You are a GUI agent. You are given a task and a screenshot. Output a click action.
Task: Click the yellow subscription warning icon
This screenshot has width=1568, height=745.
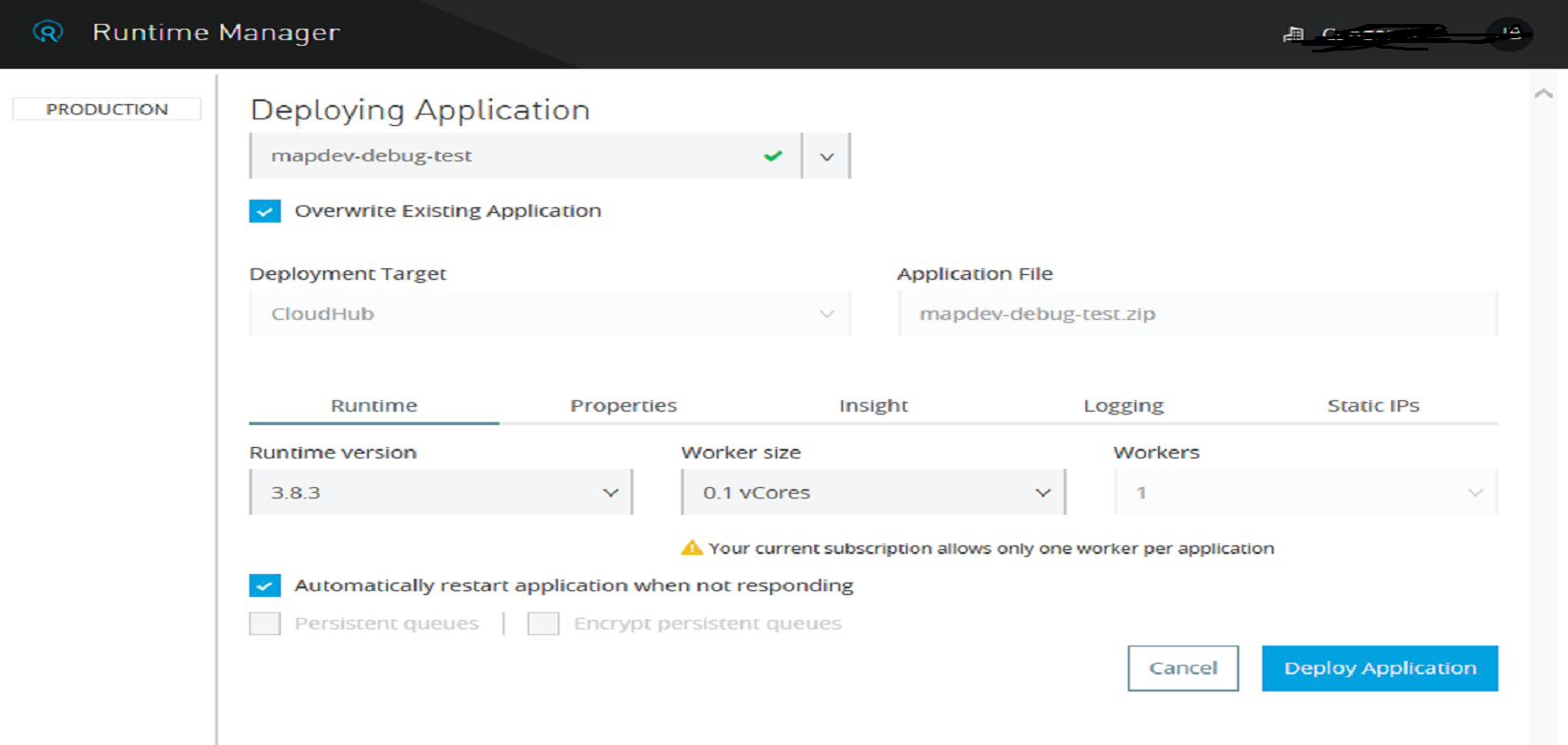tap(691, 548)
